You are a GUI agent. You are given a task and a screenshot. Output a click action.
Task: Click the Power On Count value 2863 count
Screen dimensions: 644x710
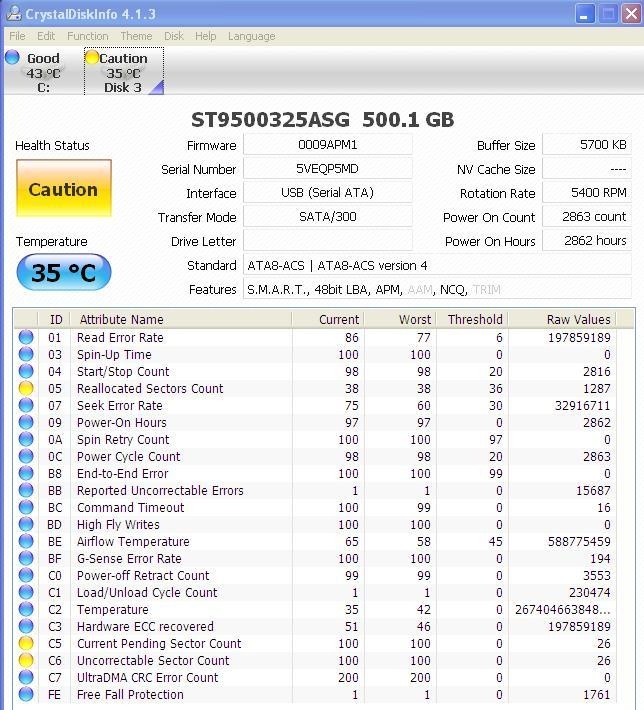point(586,217)
